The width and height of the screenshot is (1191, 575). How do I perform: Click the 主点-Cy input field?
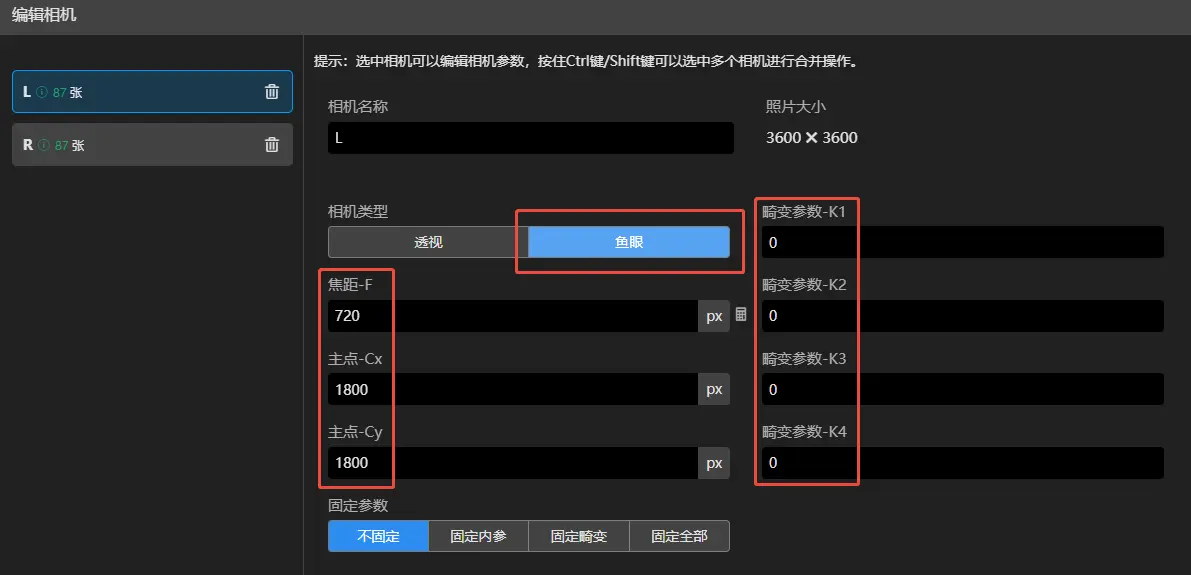click(512, 463)
